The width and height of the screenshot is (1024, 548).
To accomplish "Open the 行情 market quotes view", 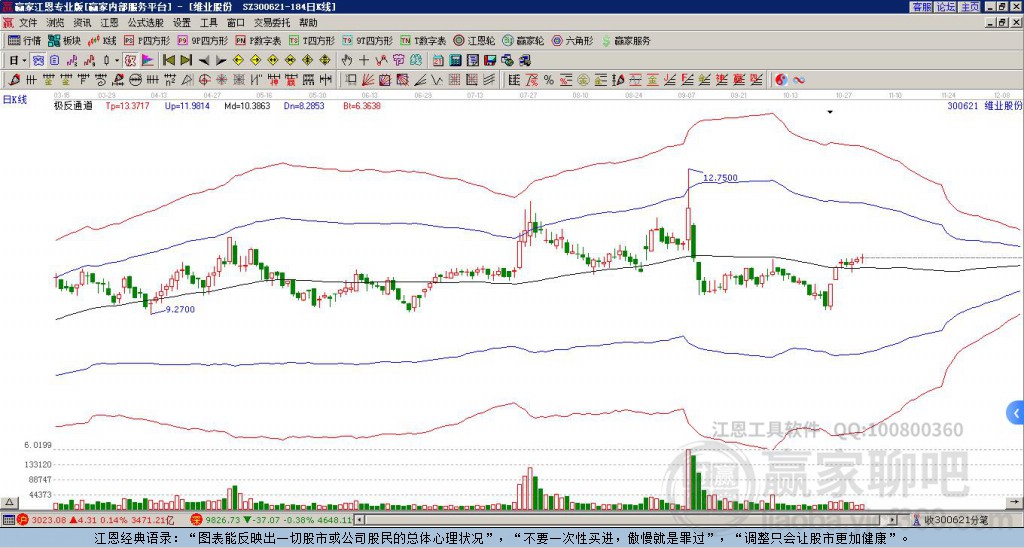I will (x=24, y=40).
